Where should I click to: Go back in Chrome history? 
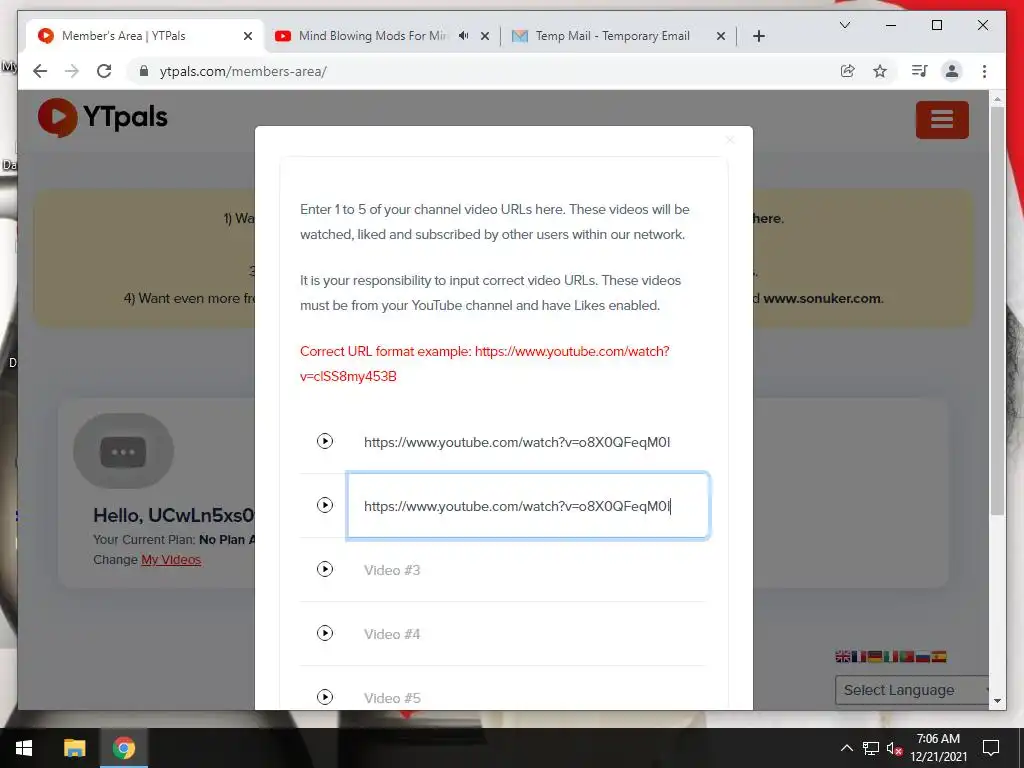point(40,71)
